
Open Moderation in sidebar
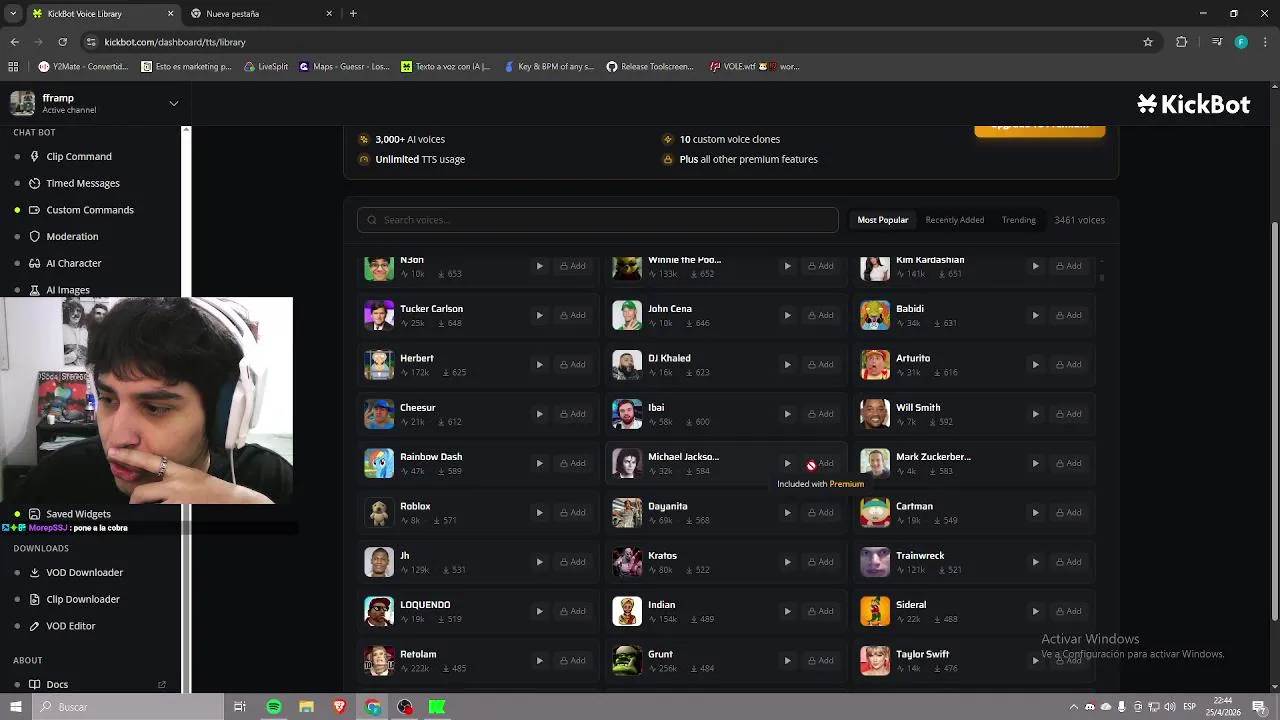pyautogui.click(x=72, y=236)
